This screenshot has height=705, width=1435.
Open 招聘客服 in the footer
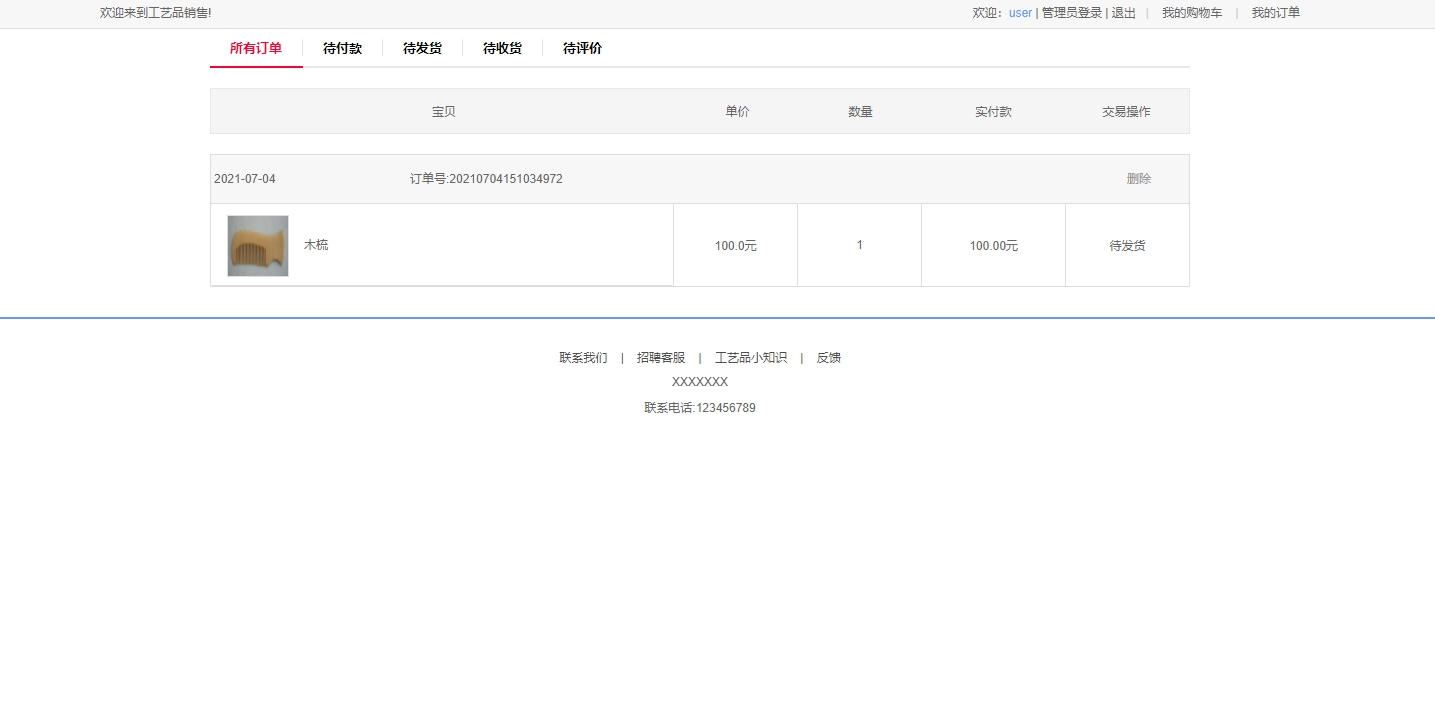pyautogui.click(x=661, y=357)
